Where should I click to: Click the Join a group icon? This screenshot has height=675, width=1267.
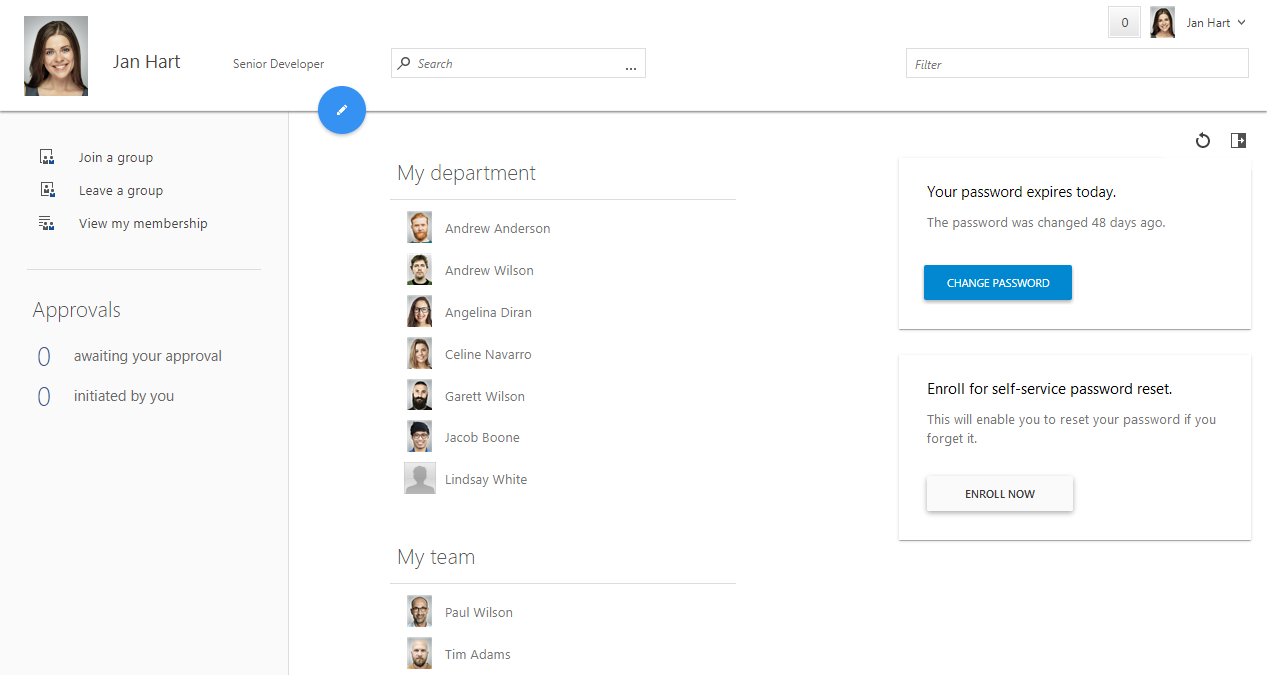point(46,157)
